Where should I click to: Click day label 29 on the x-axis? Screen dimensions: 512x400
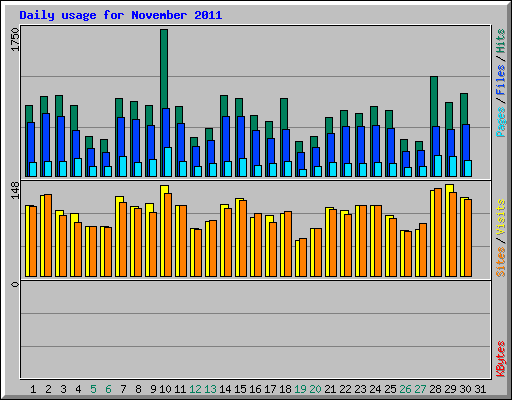[450, 389]
